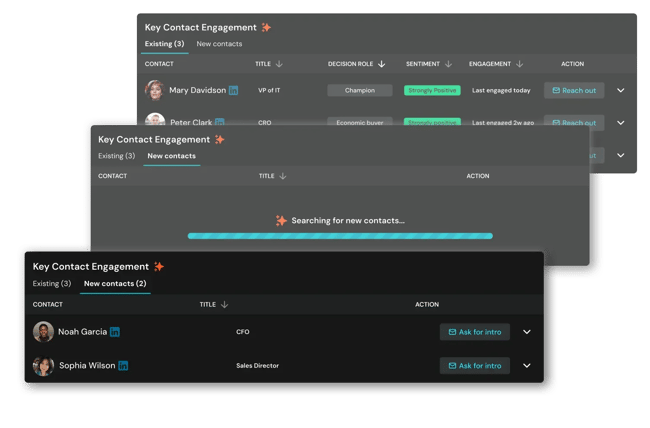Click Reach out button for Mary Davidson
The height and width of the screenshot is (428, 650).
click(574, 90)
